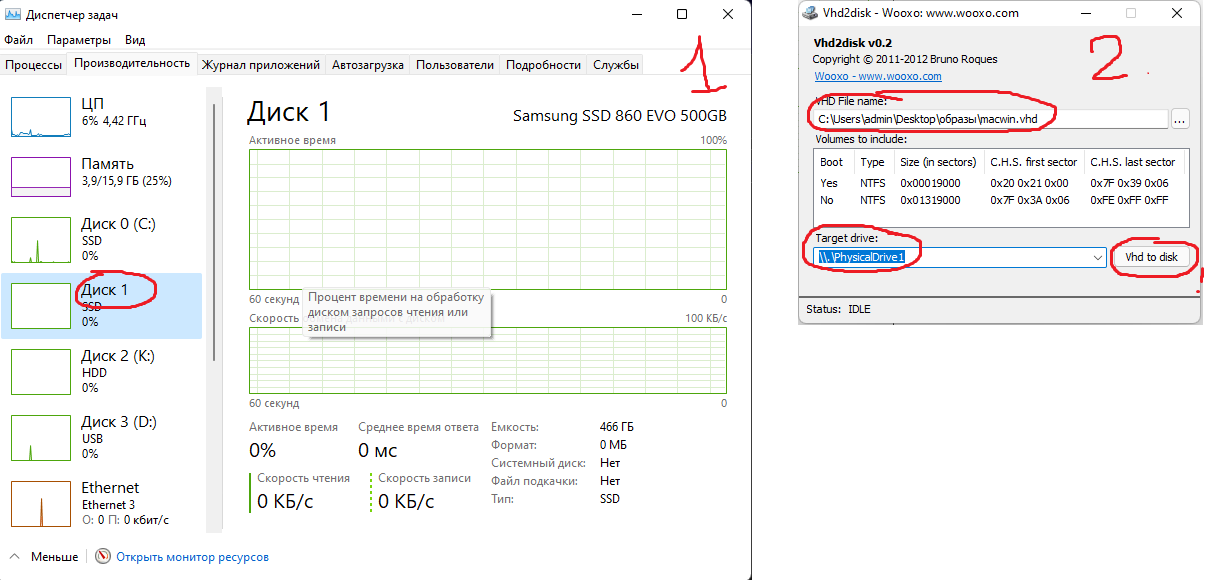Select the Ethernet performance item

coord(101,503)
